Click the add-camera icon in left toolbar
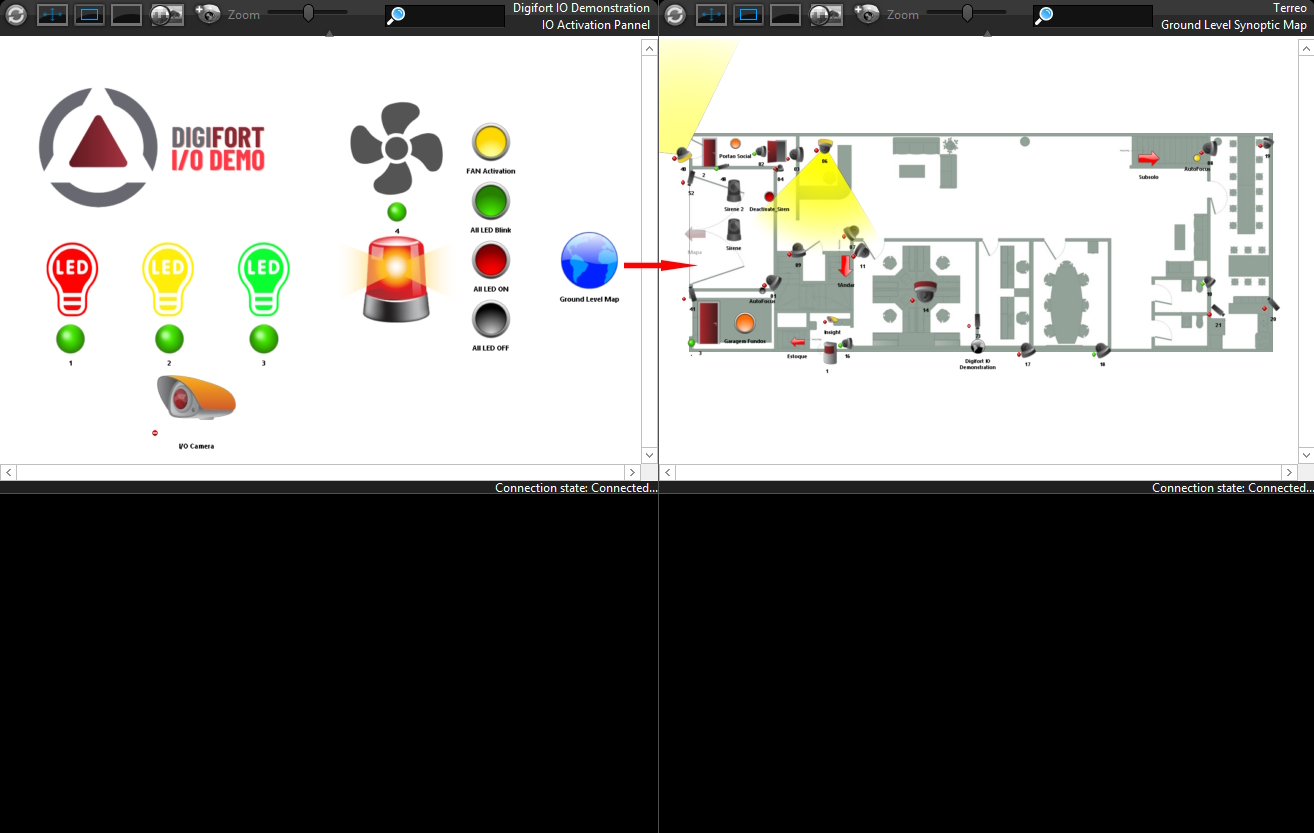 (208, 14)
